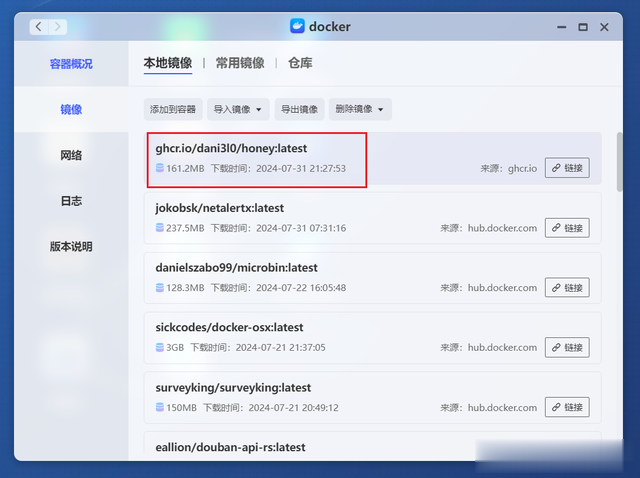Viewport: 640px width, 478px height.
Task: Switch to 仓库 tab
Action: pyautogui.click(x=300, y=63)
